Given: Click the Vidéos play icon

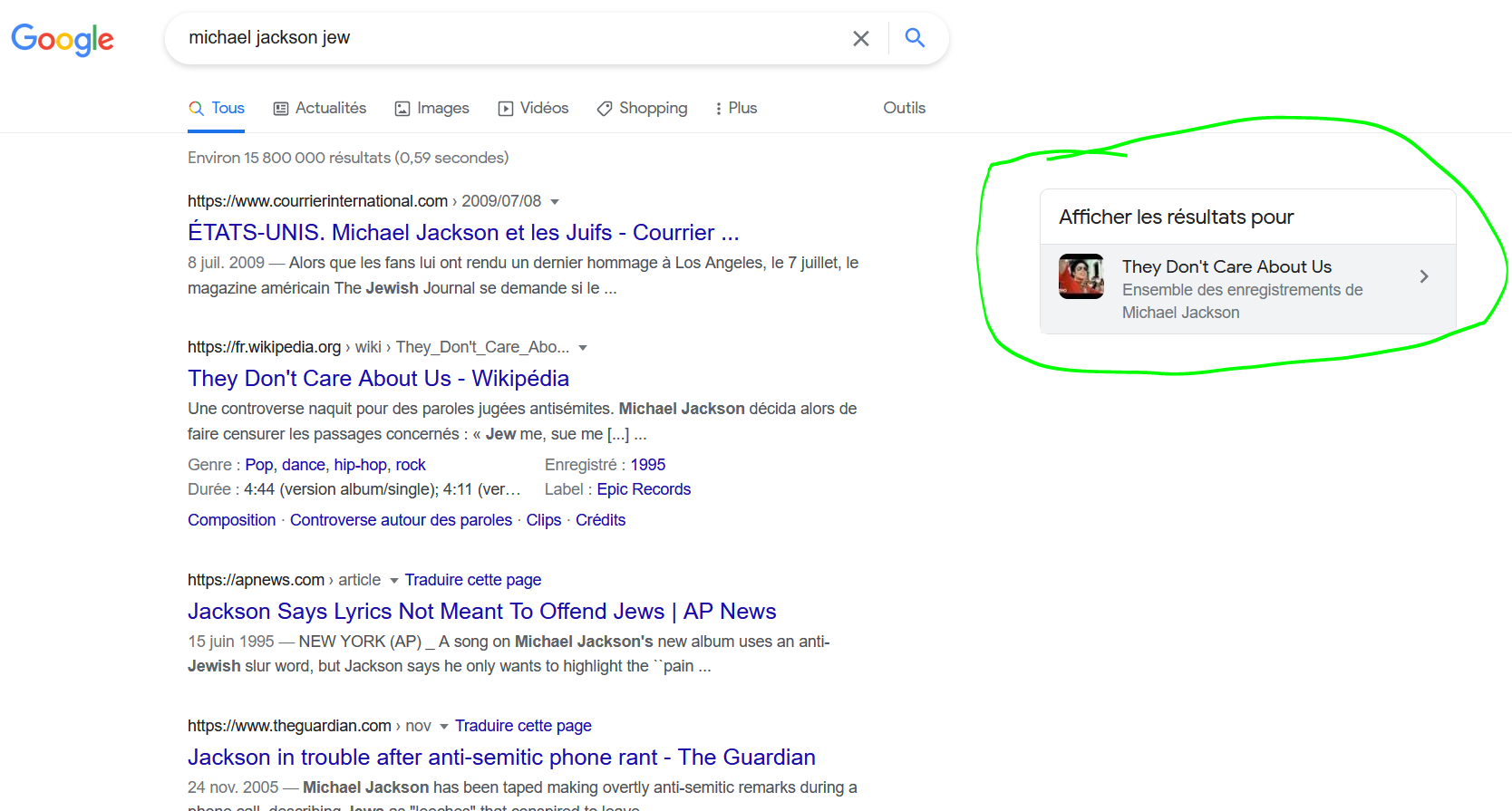Looking at the screenshot, I should coord(506,109).
